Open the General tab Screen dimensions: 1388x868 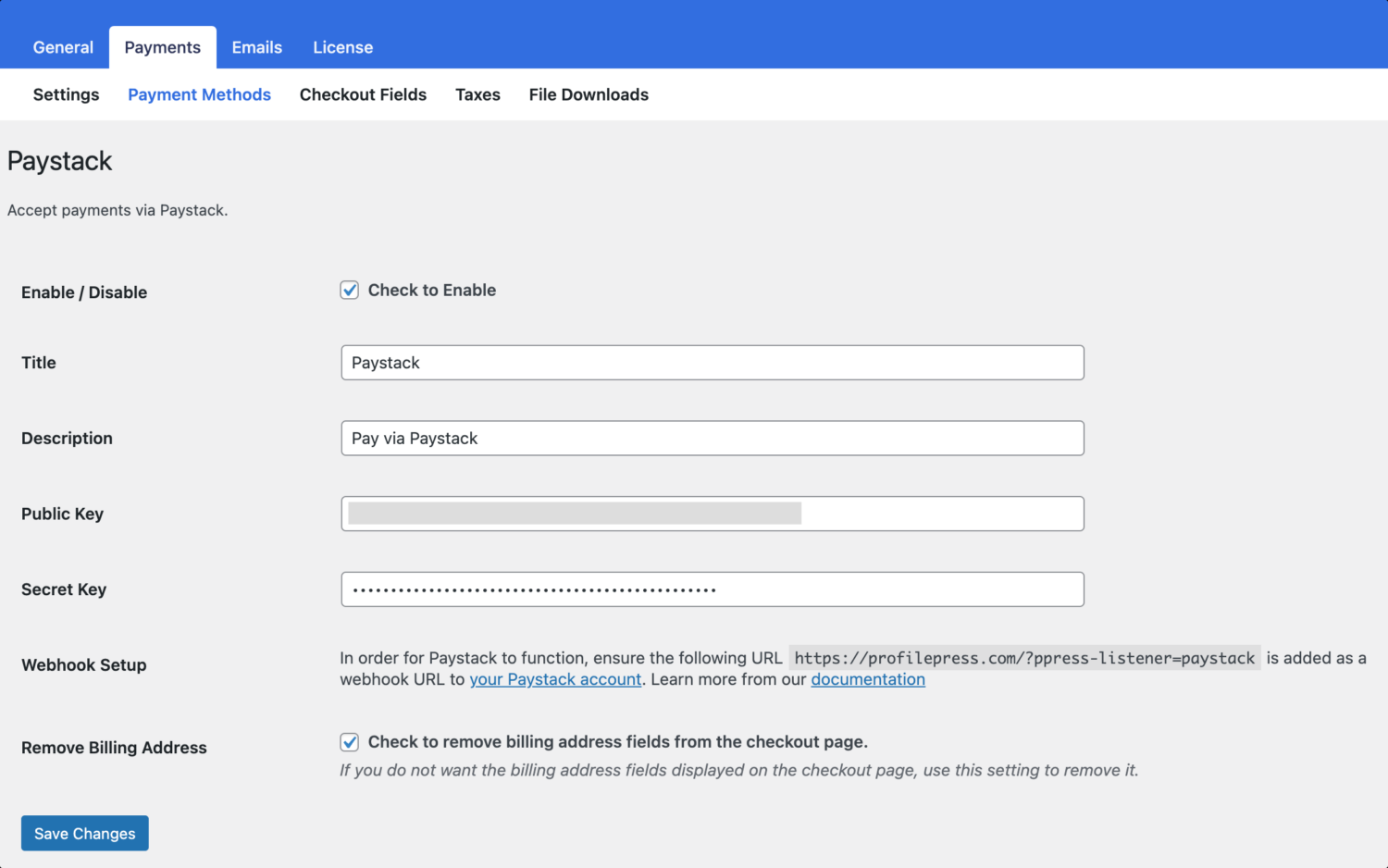click(x=63, y=47)
